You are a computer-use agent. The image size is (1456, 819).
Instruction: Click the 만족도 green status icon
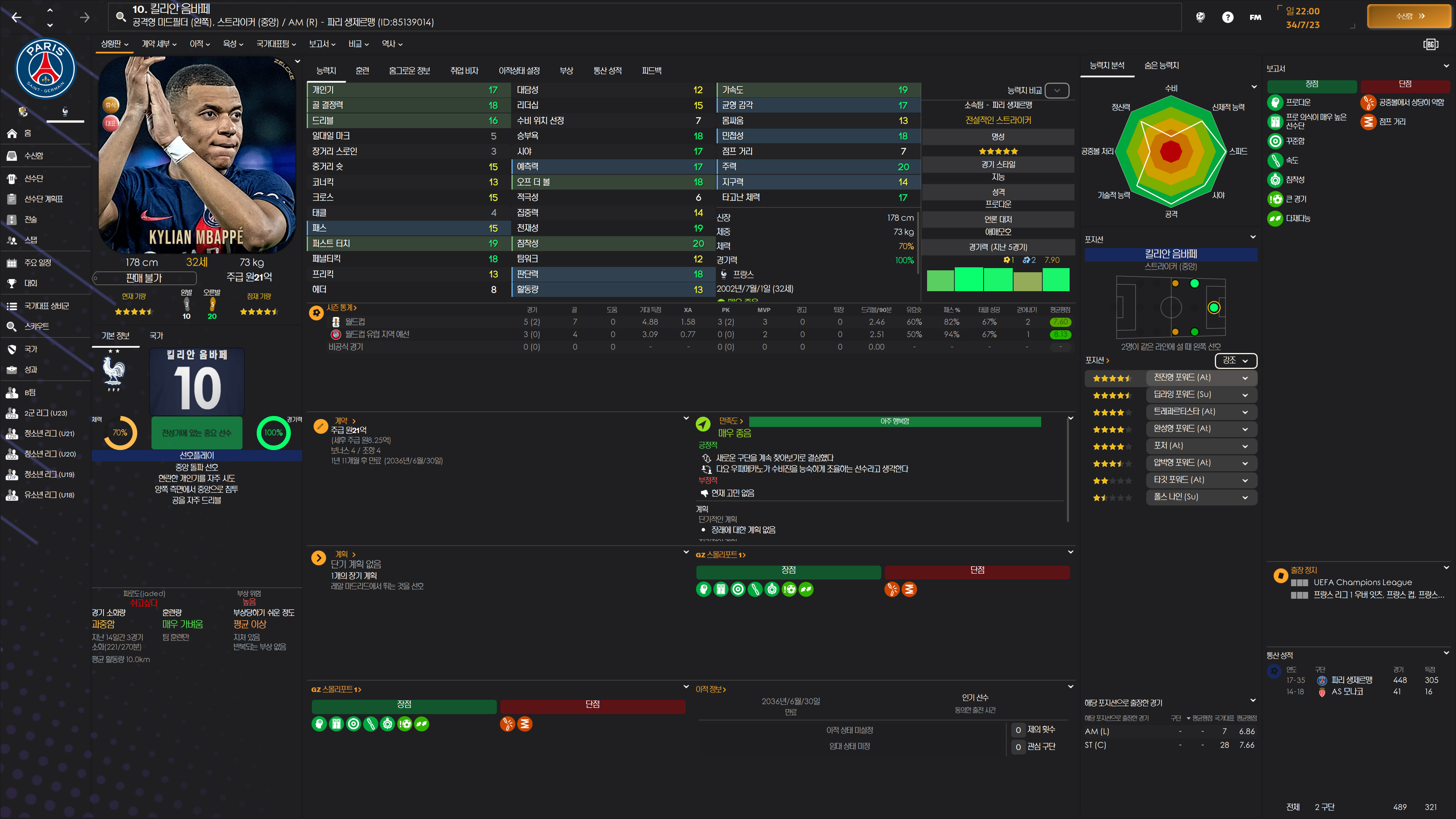point(703,424)
